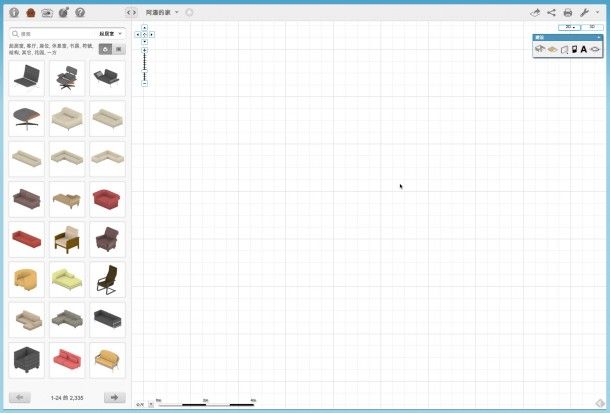Toggle the list view of furniture library
This screenshot has width=610, height=413.
(119, 48)
